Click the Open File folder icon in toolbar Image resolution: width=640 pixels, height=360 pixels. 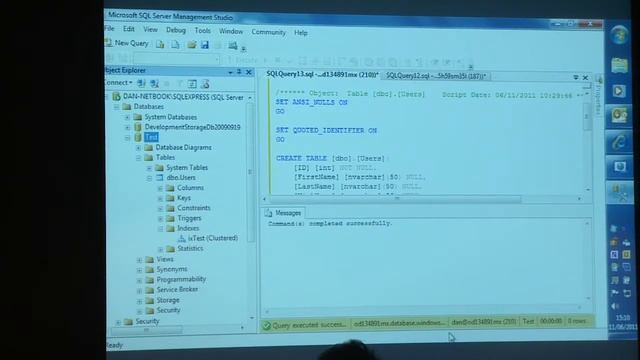[x=191, y=44]
